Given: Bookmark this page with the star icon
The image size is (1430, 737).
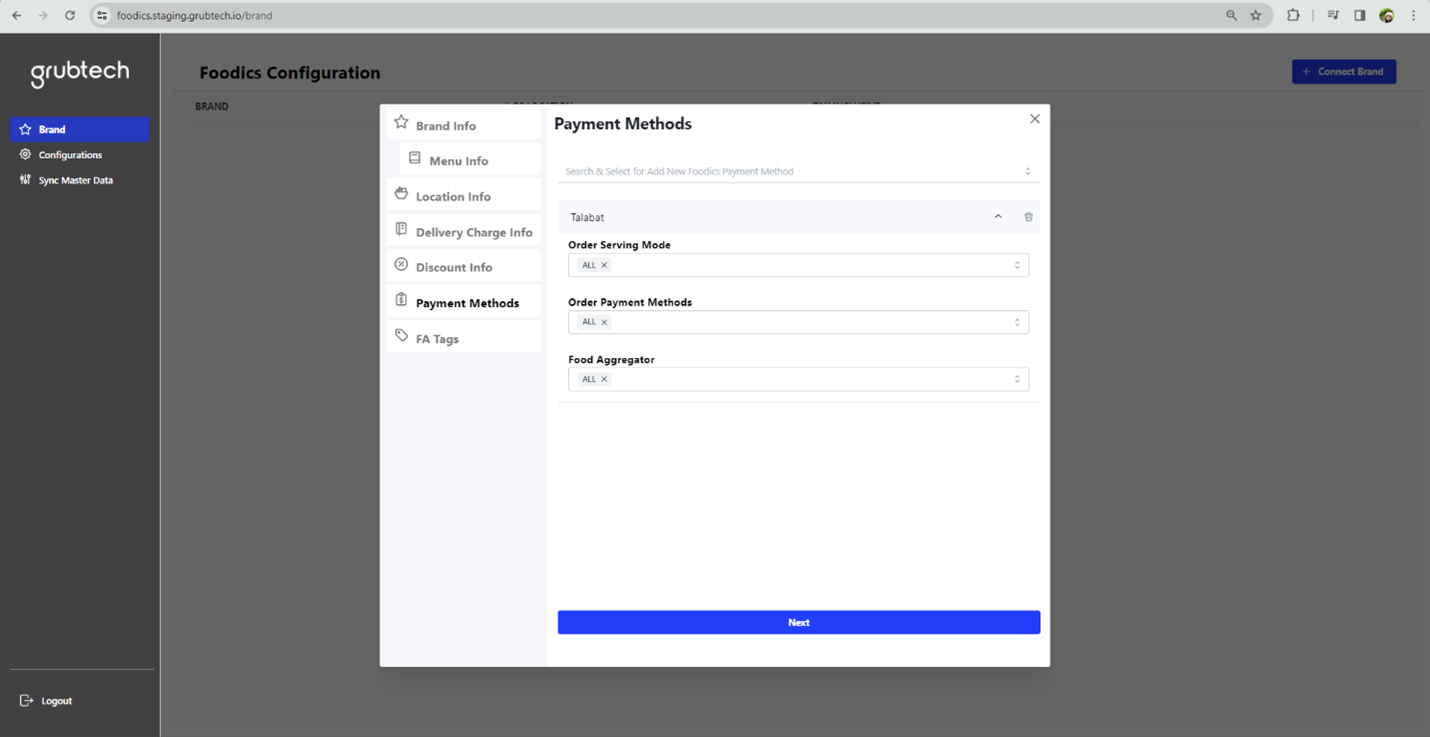Looking at the screenshot, I should click(1256, 16).
